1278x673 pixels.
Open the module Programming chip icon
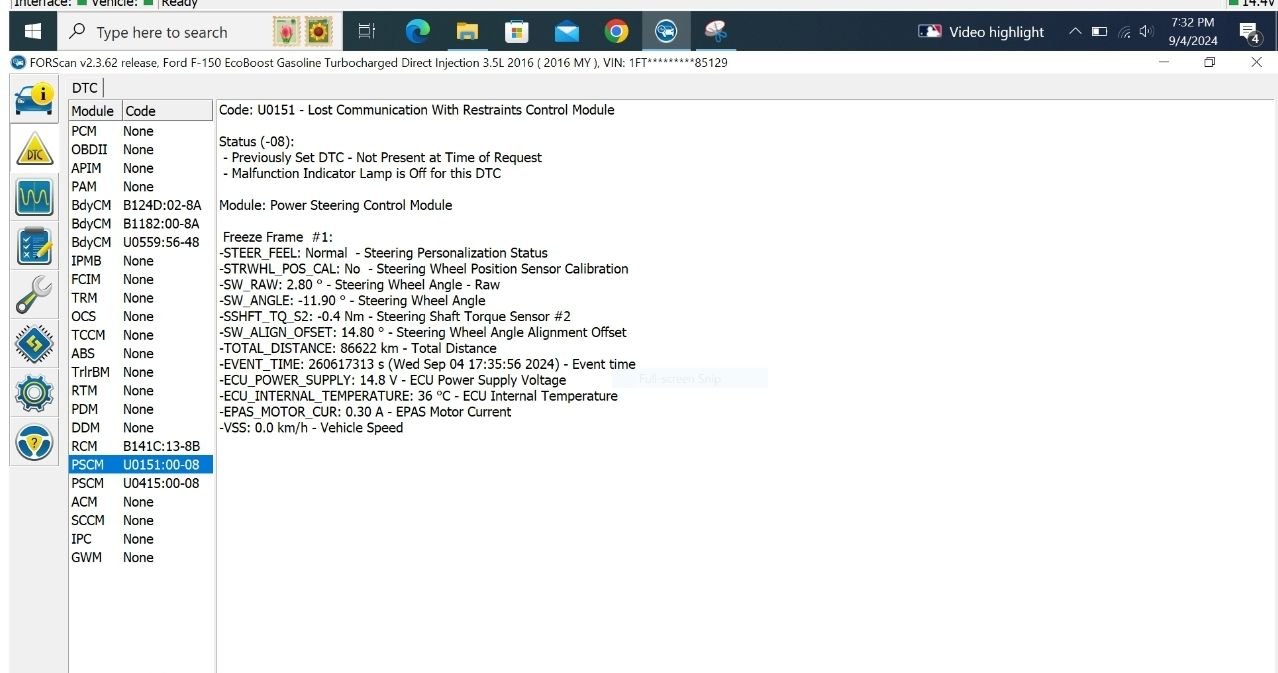click(33, 344)
